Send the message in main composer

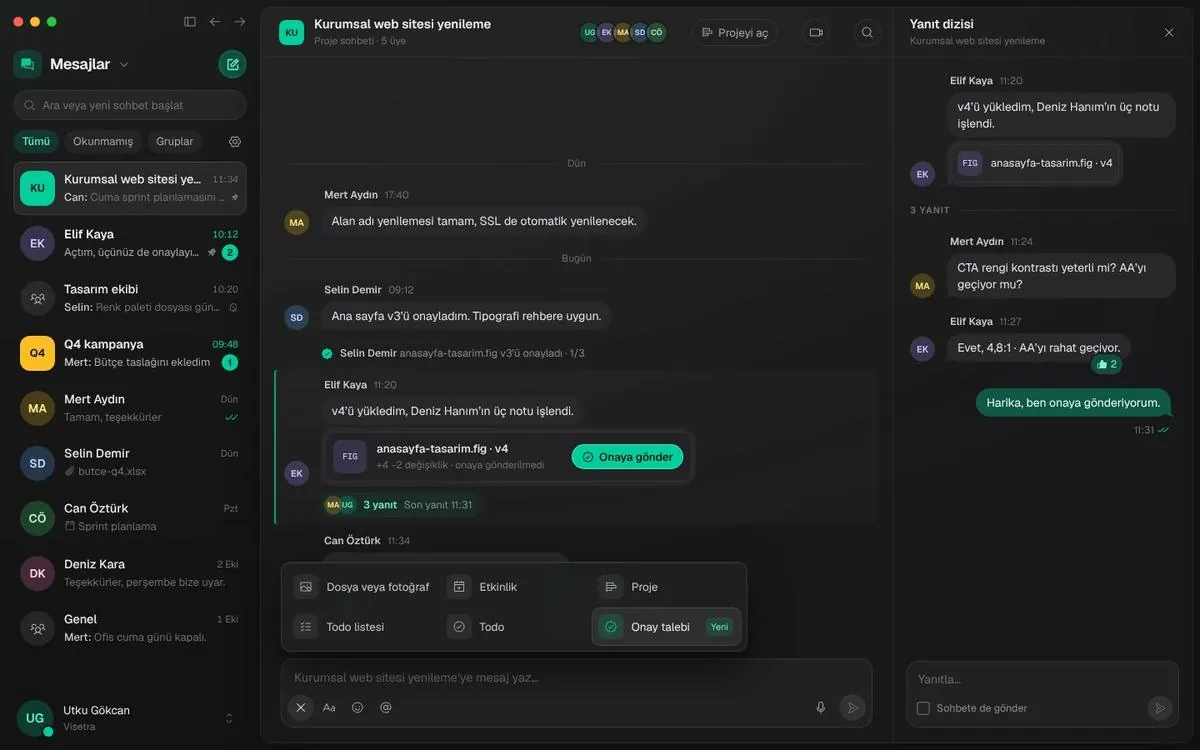click(853, 707)
